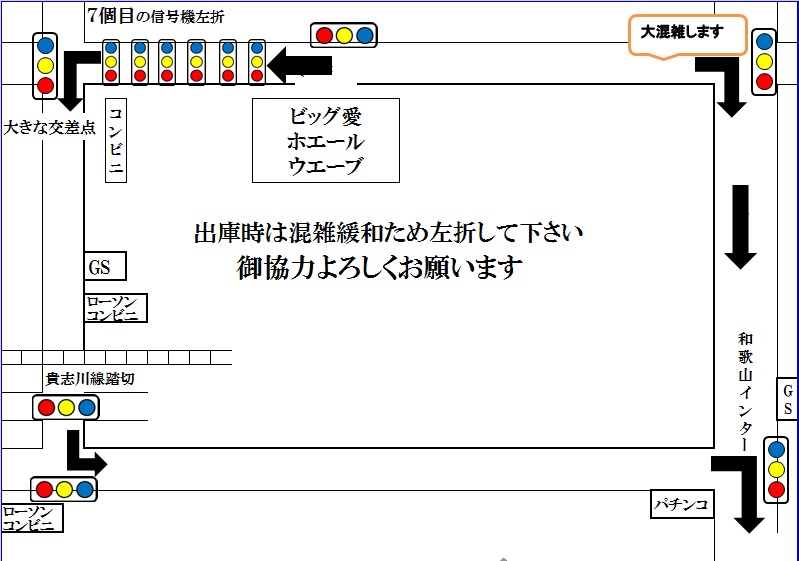Viewport: 799px width, 561px height.
Task: Click the 大きな交差点 label
Action: point(49,127)
